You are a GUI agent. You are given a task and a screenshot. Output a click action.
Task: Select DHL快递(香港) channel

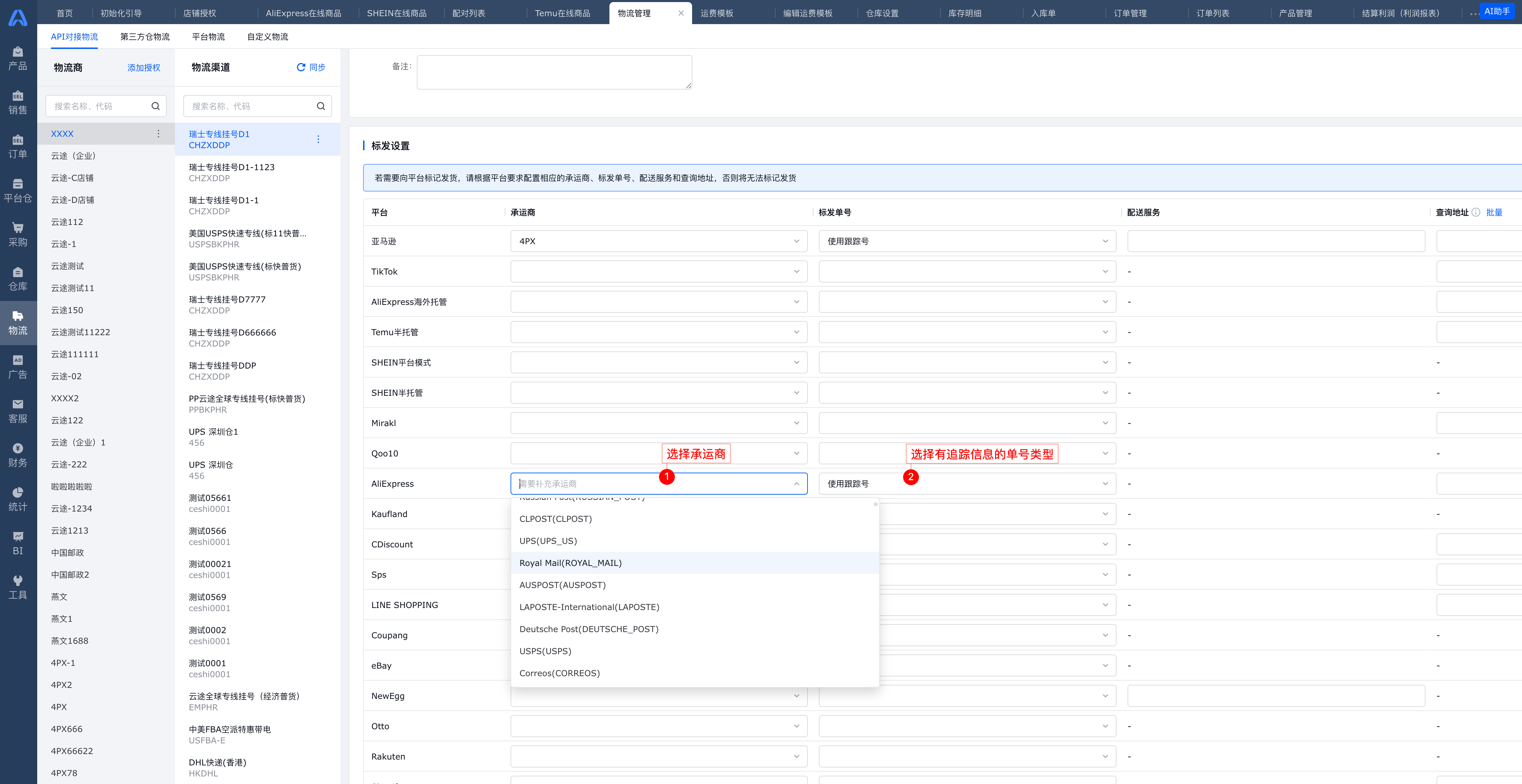(258, 768)
